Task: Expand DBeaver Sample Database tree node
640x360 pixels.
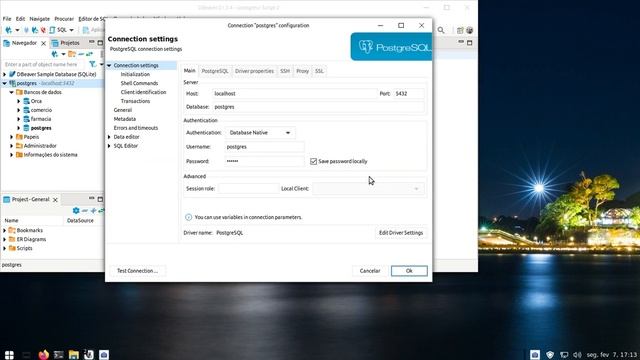Action: [4, 74]
